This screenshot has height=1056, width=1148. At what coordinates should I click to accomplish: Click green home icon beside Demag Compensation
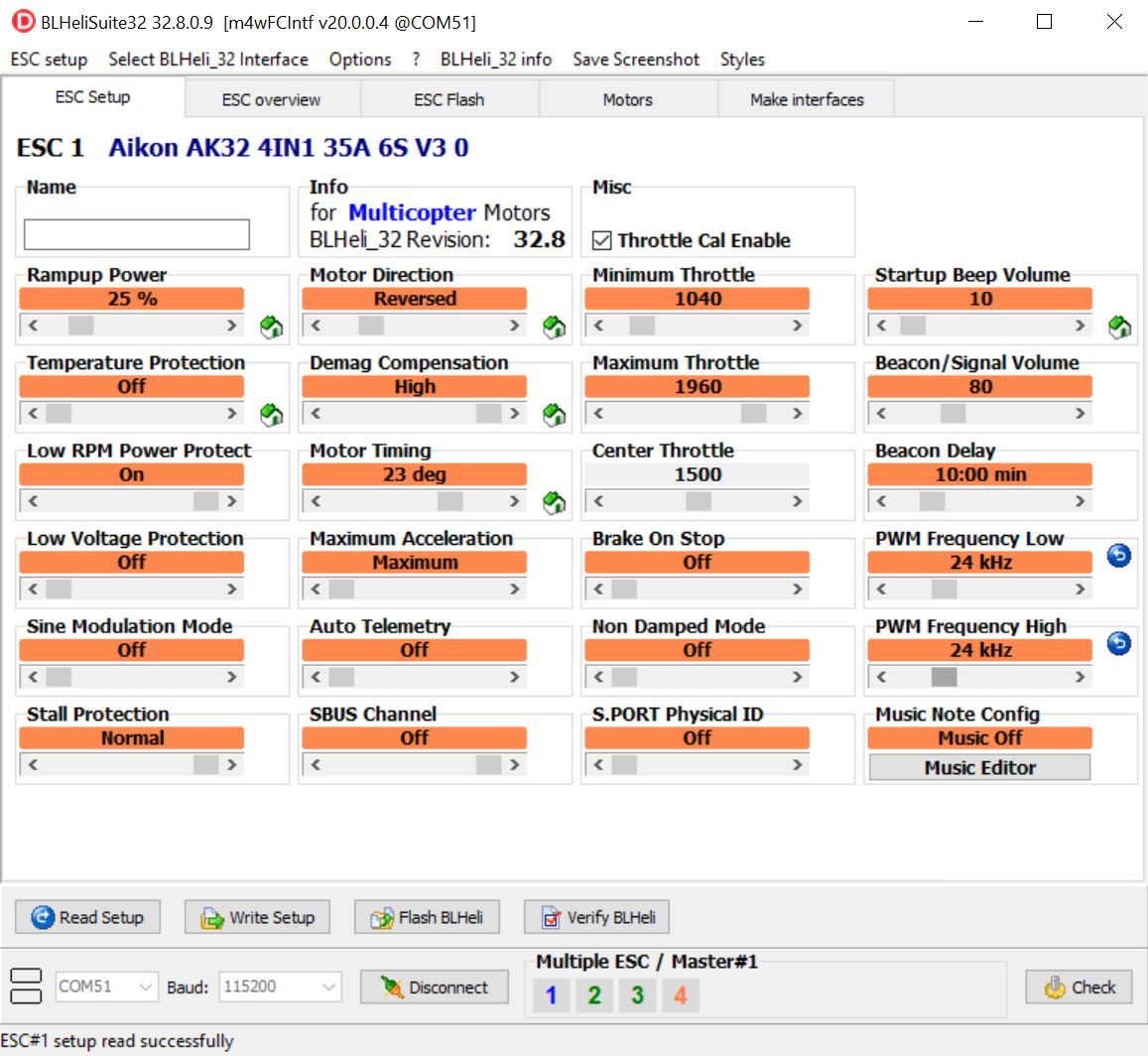click(555, 415)
